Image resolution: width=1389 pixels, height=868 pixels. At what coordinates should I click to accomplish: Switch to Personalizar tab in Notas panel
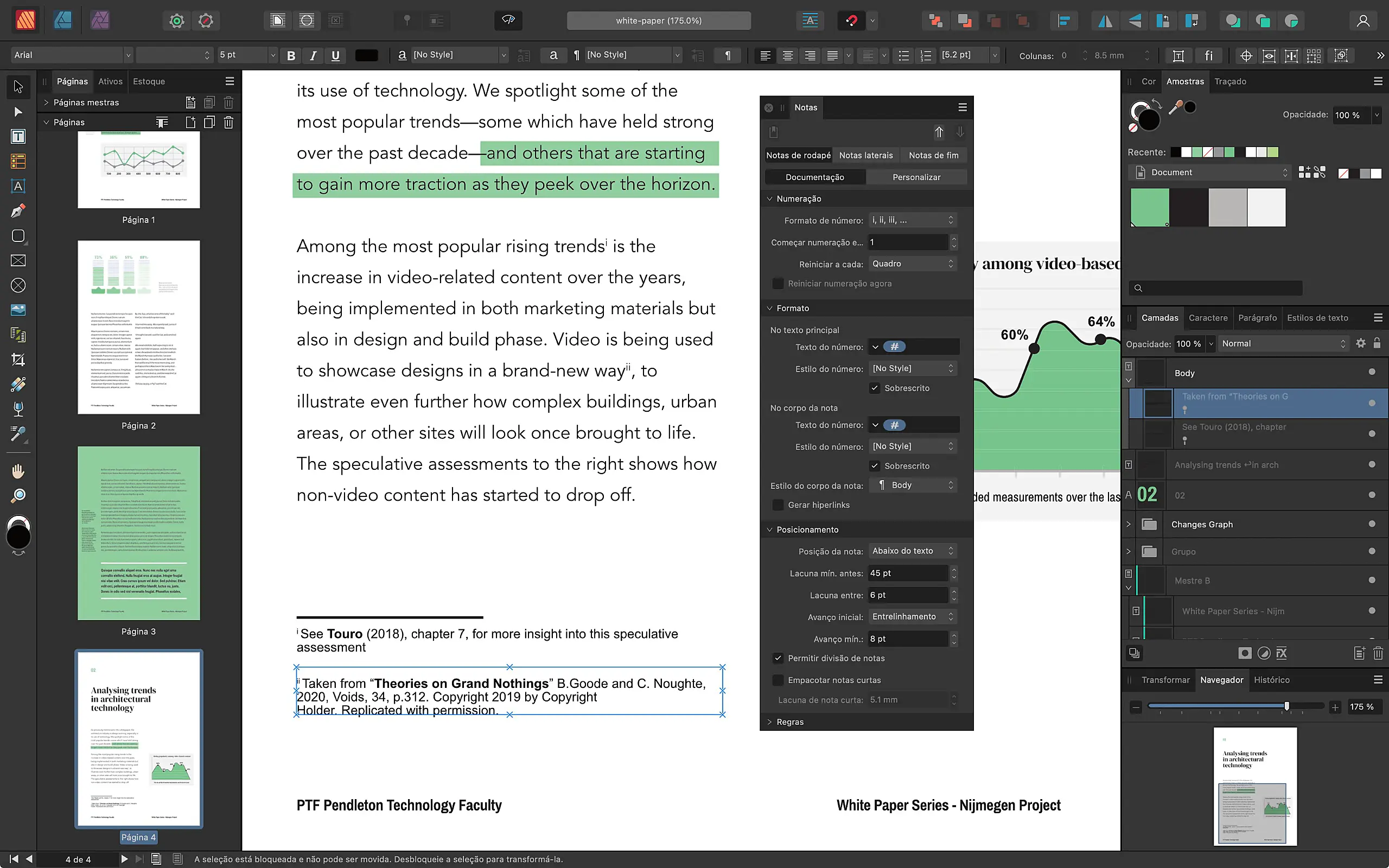[x=917, y=176]
